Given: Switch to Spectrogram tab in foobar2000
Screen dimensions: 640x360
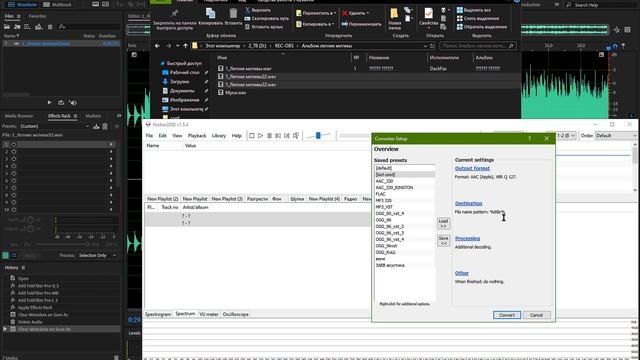Looking at the screenshot, I should [158, 314].
